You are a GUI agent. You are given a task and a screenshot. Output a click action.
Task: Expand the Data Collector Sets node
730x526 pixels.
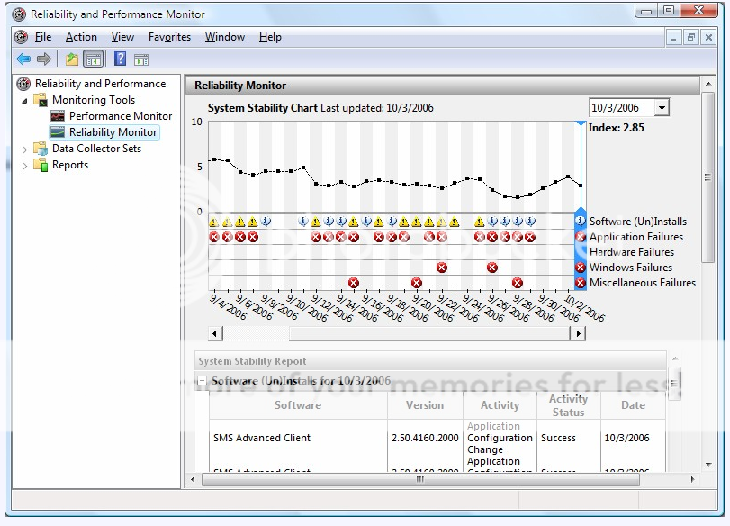coord(24,149)
